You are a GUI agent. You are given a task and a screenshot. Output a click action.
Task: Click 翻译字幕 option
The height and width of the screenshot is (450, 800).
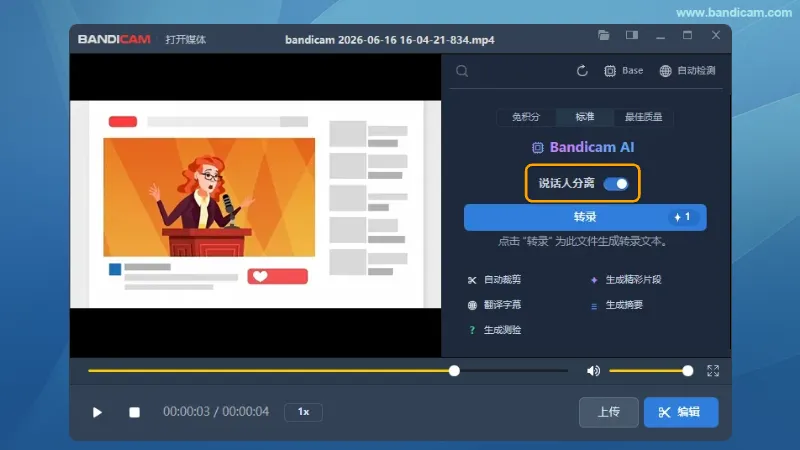point(494,305)
